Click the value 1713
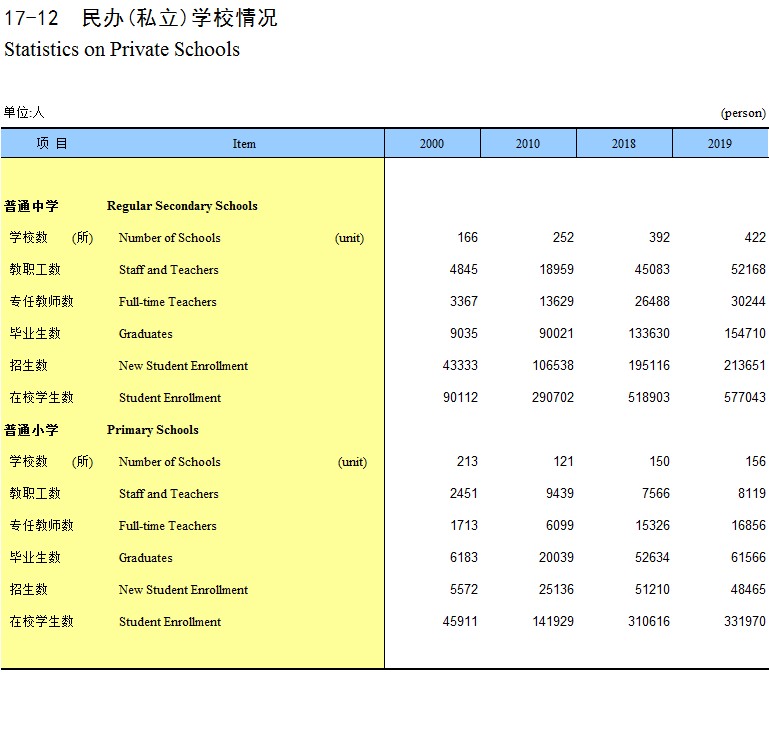The height and width of the screenshot is (734, 769). [464, 526]
